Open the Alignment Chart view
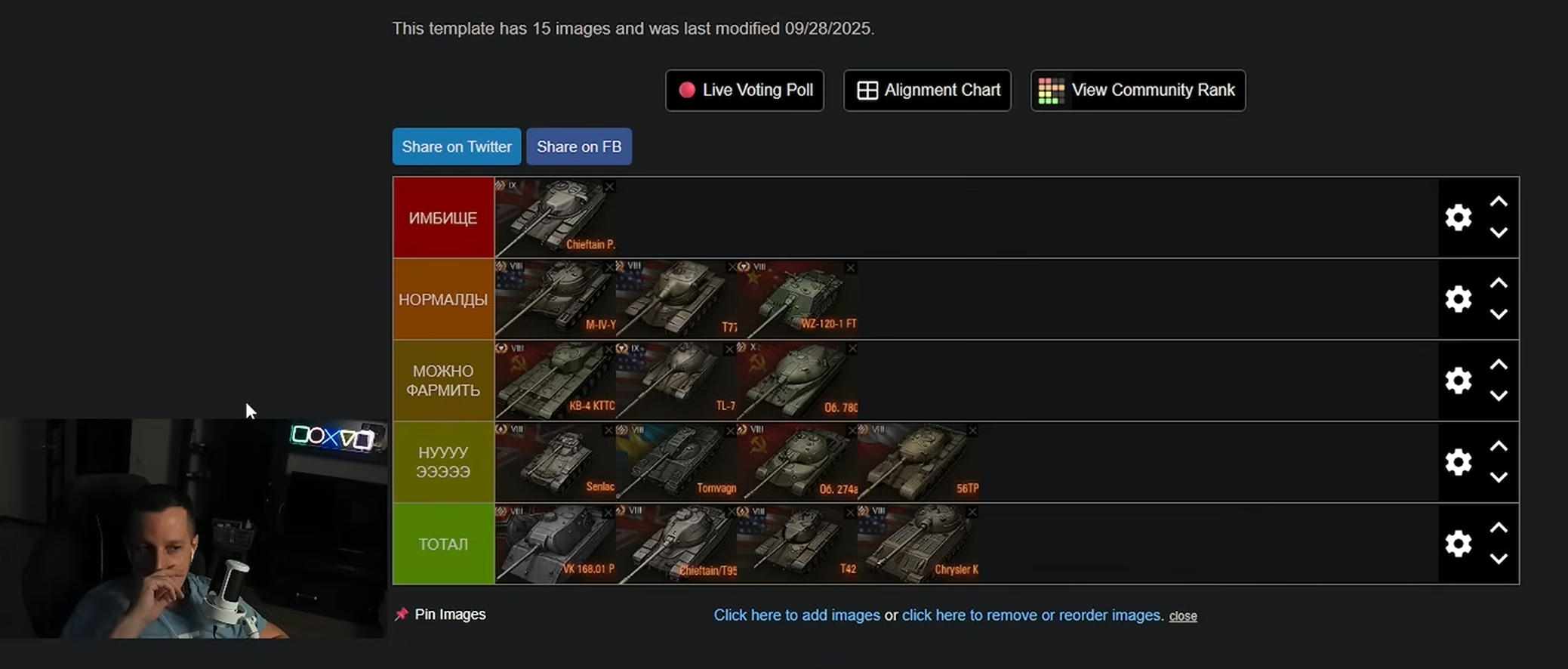Viewport: 1568px width, 669px height. 927,91
